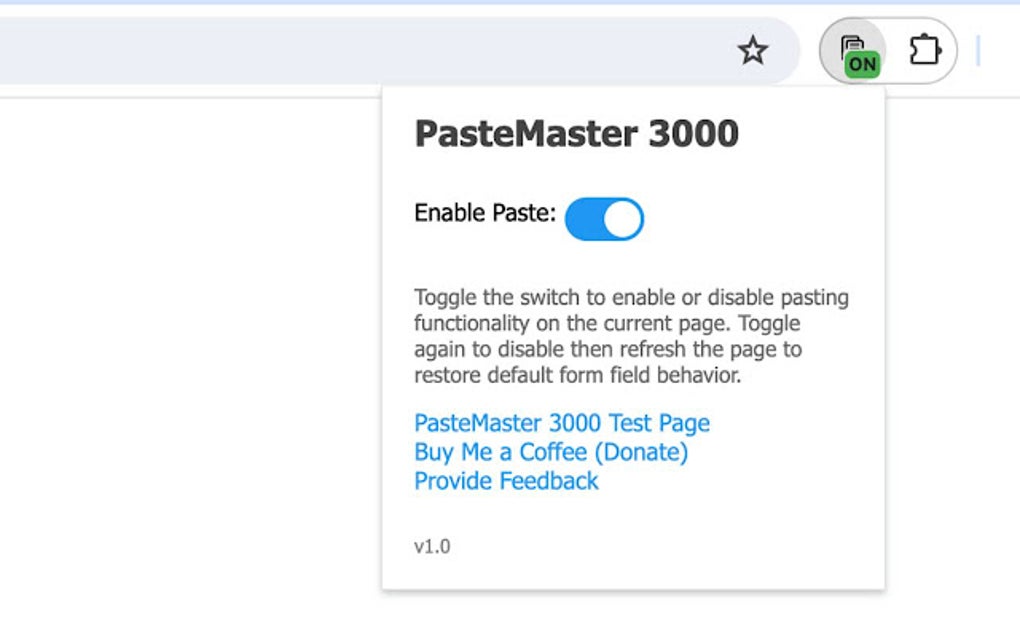Disable pasting via the blue toggle
Image resolution: width=1020 pixels, height=638 pixels.
(604, 218)
